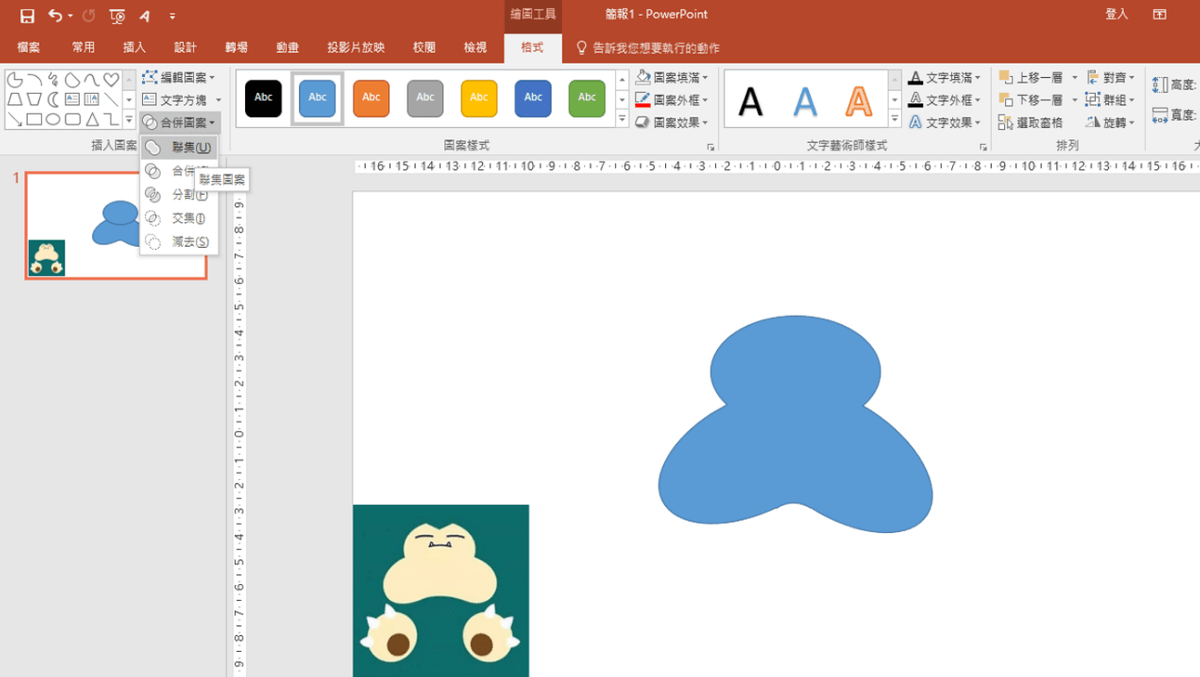Open the customize quick access toolbar arrow
This screenshot has height=677, width=1200.
click(172, 16)
